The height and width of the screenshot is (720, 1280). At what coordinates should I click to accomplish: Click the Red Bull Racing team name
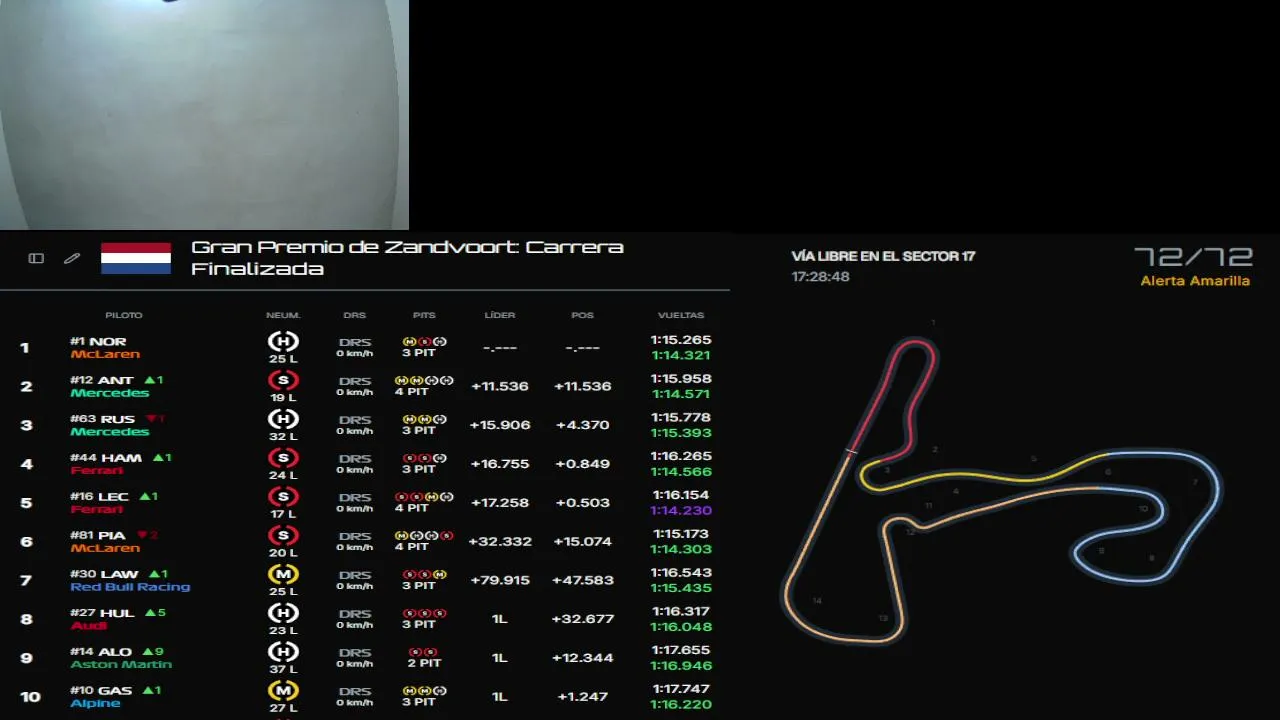(x=130, y=587)
